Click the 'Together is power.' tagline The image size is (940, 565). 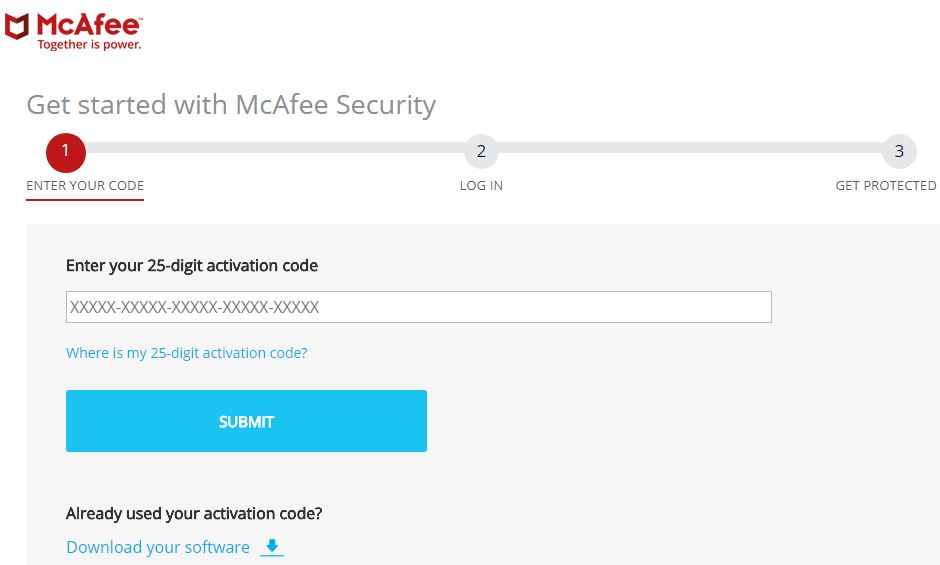click(x=89, y=45)
